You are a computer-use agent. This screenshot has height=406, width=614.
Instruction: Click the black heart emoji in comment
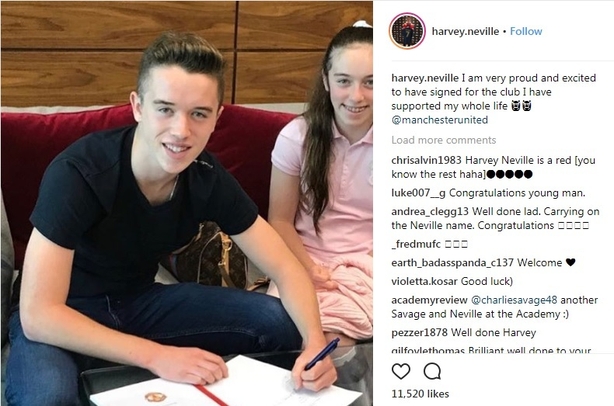coord(571,262)
